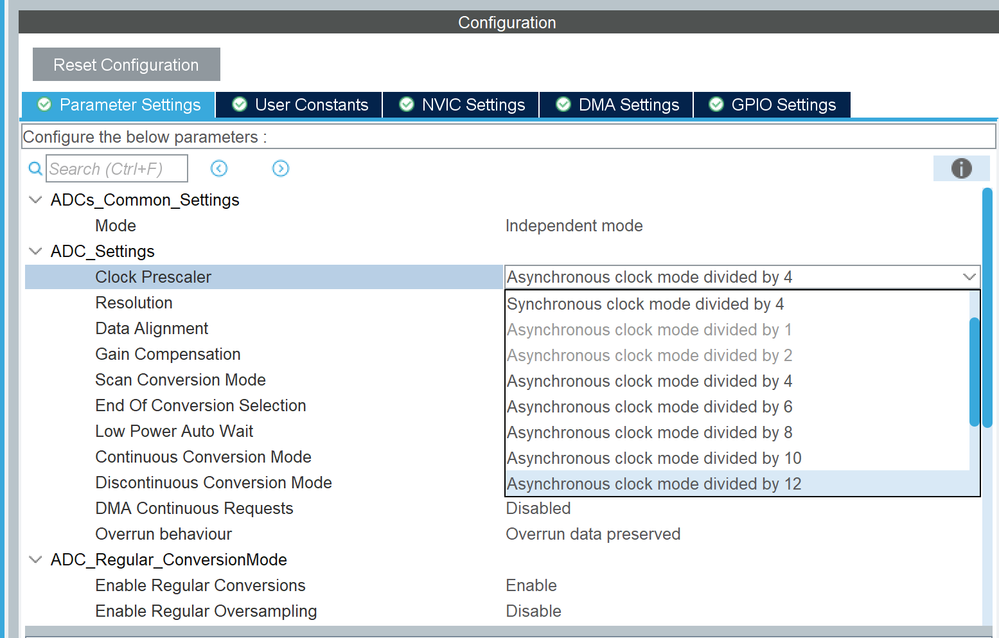The image size is (999, 638).
Task: Choose Asynchronous clock mode divided by 12
Action: [737, 484]
